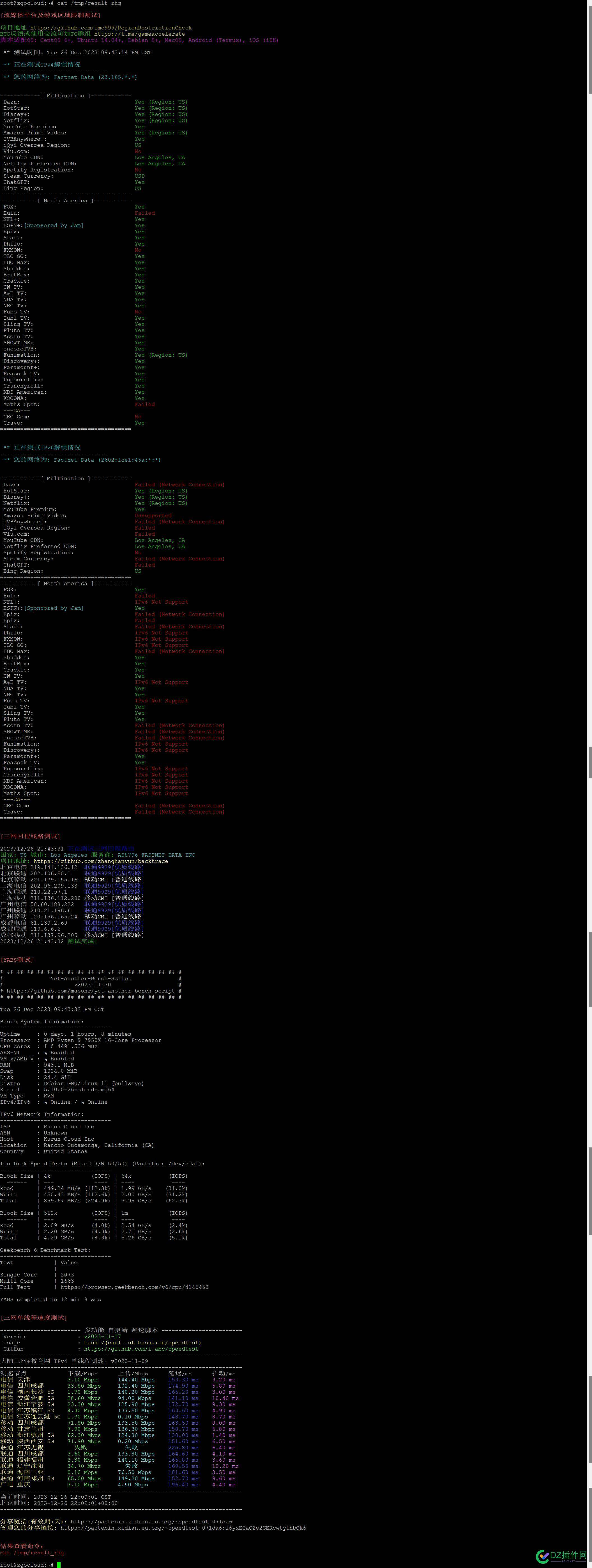The width and height of the screenshot is (592, 1568).
Task: Select distro text 'Debian GNU/Linux 11 (bullseye)'
Action: [x=94, y=1083]
